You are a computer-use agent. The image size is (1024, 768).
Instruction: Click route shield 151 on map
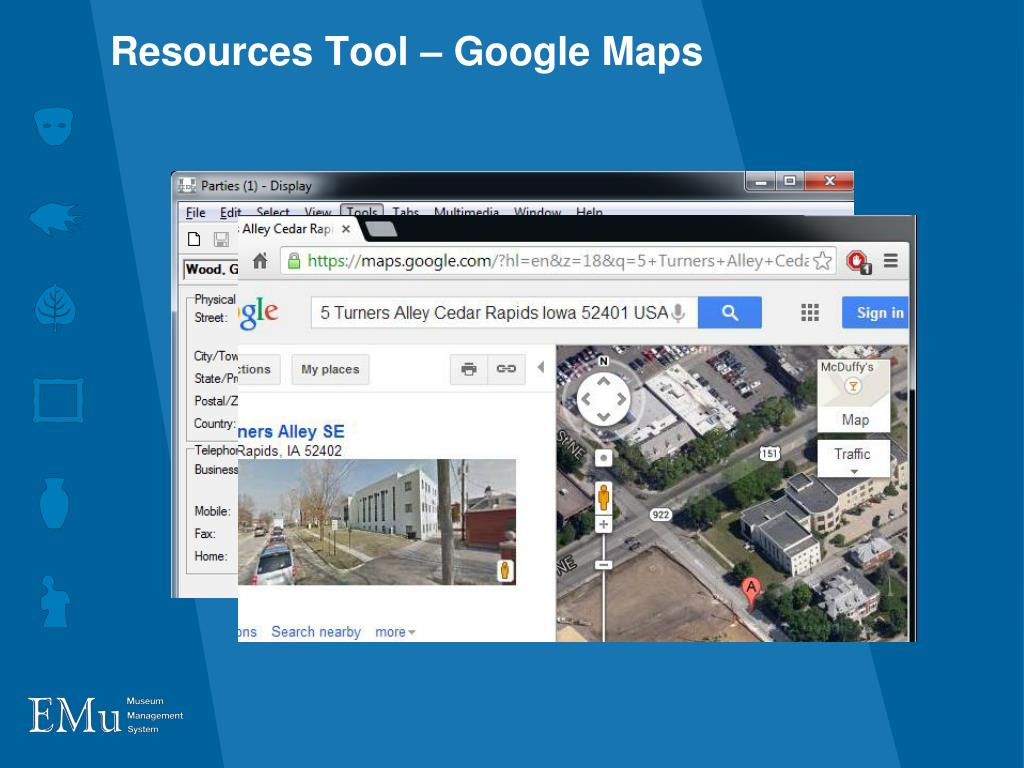click(770, 453)
